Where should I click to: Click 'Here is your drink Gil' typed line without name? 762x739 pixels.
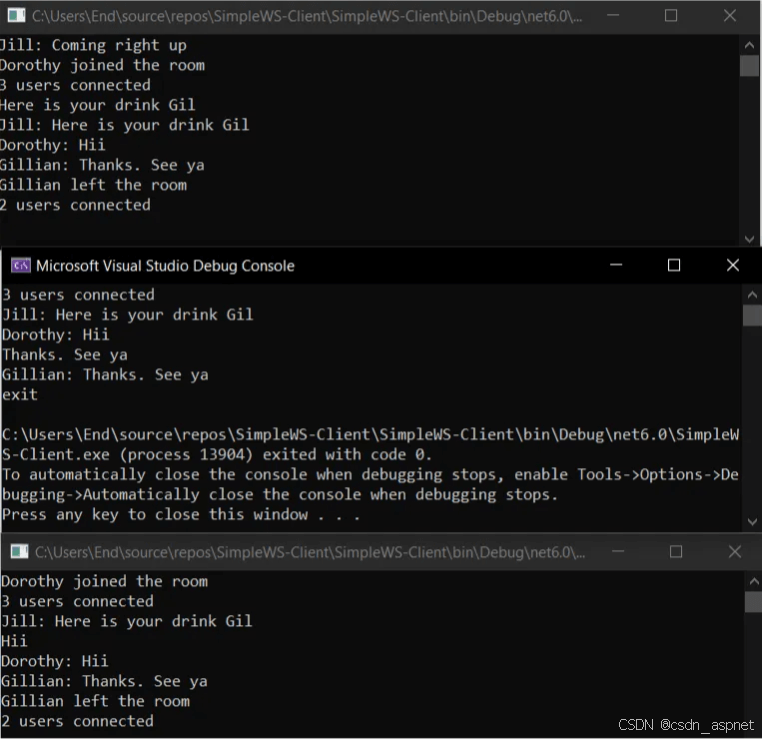pyautogui.click(x=98, y=105)
